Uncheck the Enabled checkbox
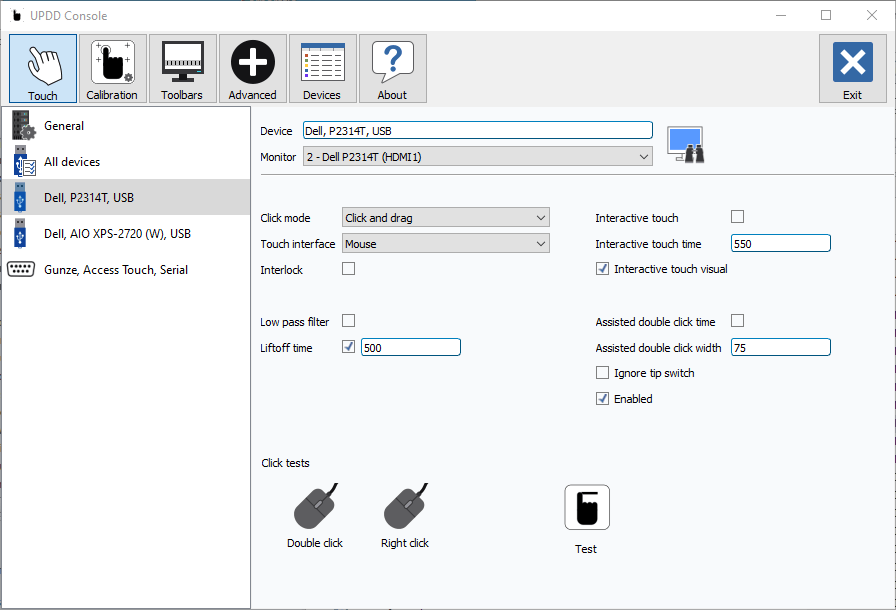This screenshot has width=896, height=610. 602,398
